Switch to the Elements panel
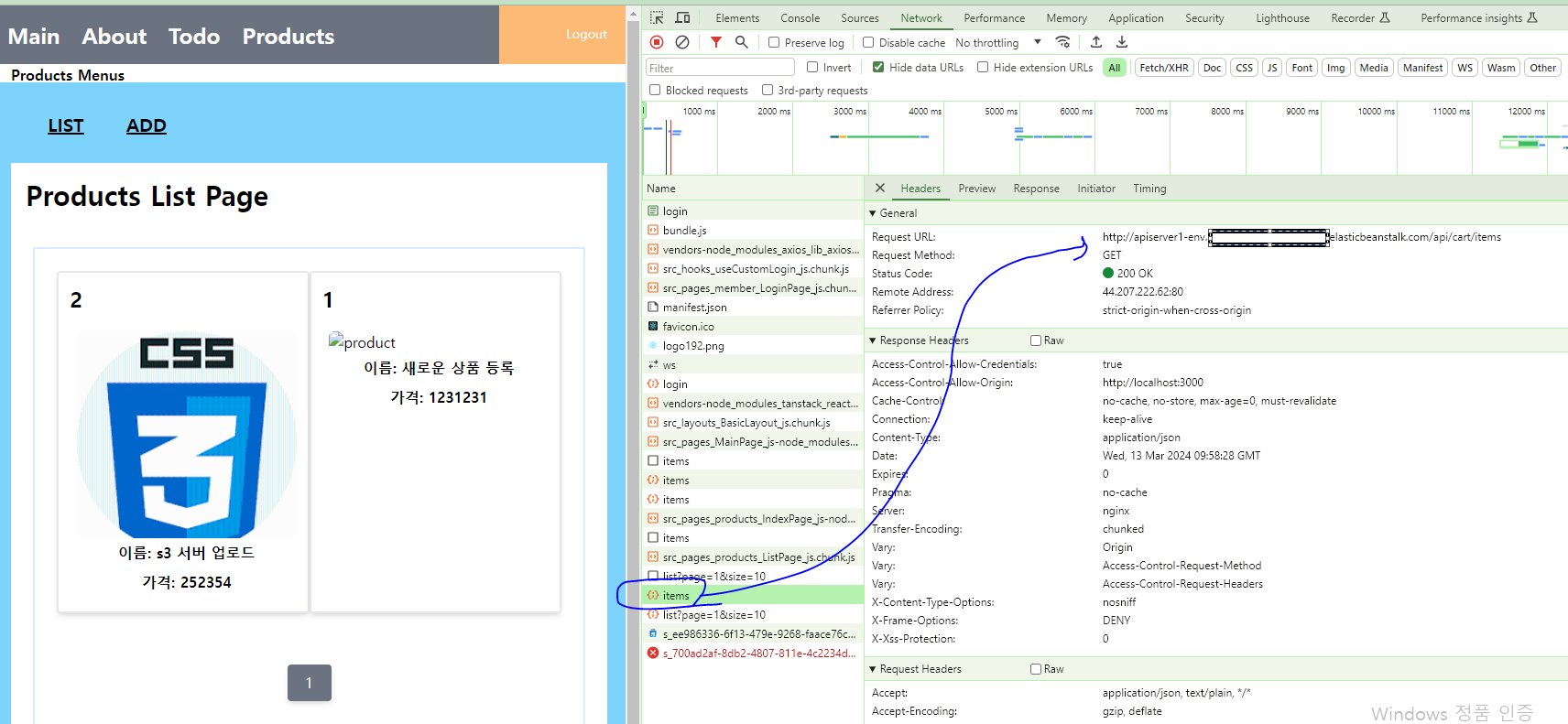Screen dimensions: 1568x724 [737, 18]
